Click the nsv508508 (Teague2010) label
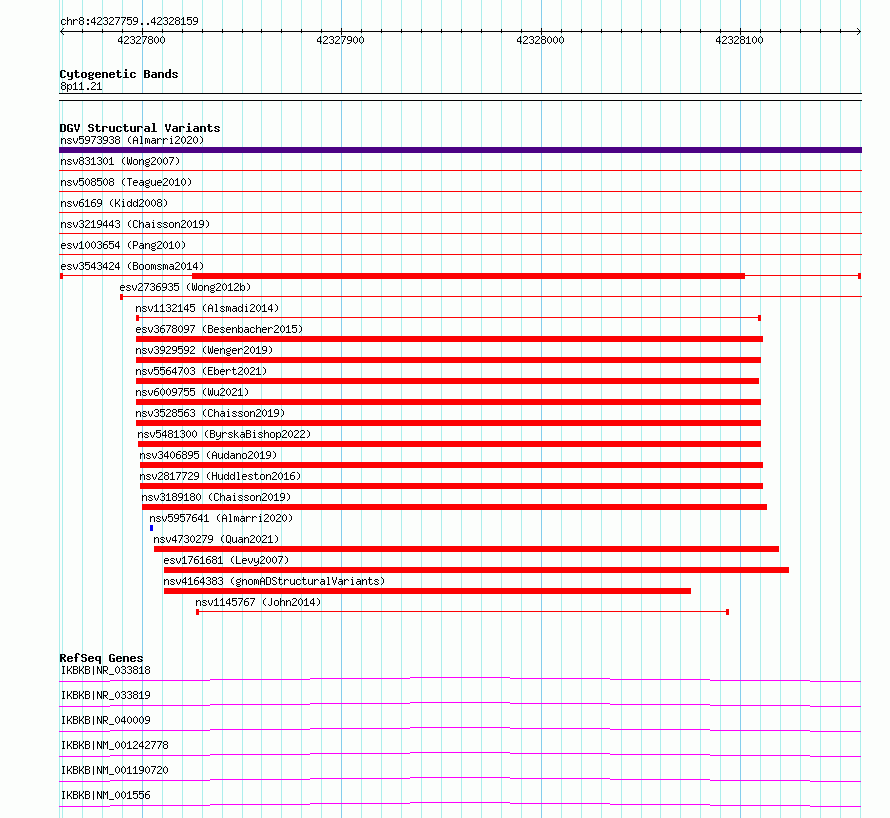Screen dimensions: 890x818 point(126,182)
